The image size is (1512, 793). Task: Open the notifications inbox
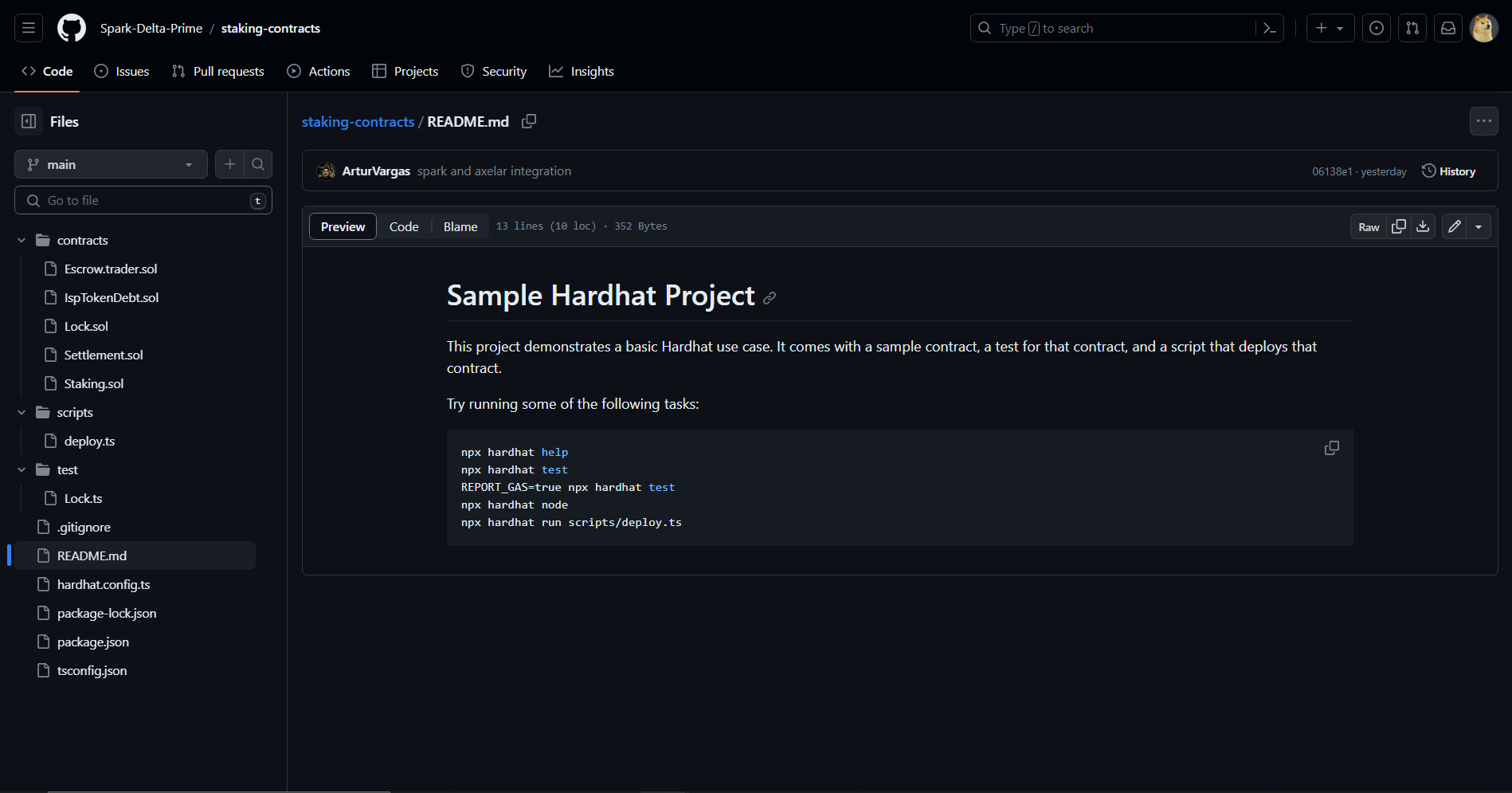[1448, 28]
